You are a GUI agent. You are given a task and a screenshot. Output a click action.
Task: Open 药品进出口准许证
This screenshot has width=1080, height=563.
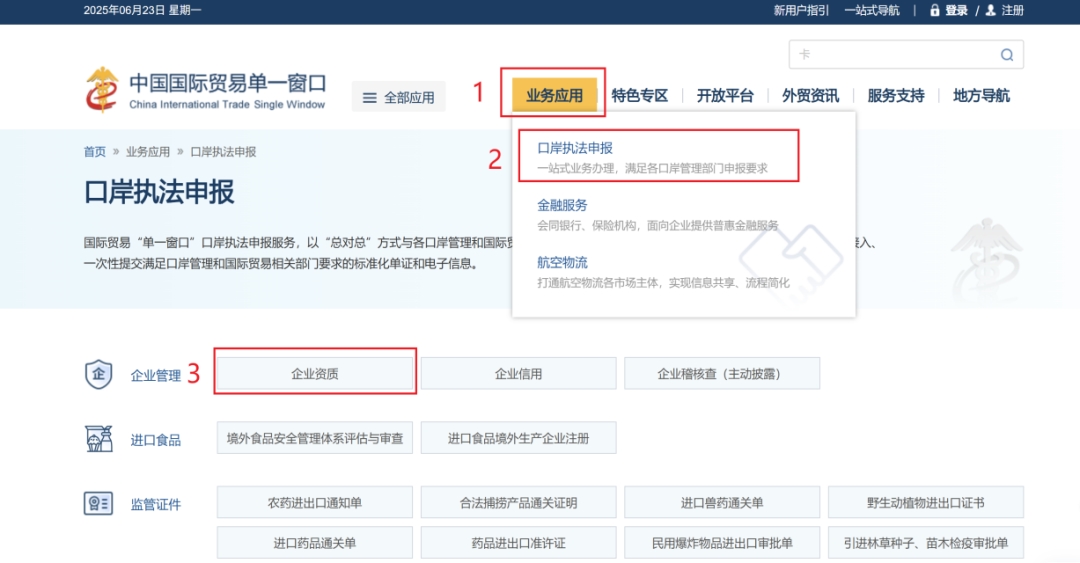(519, 543)
